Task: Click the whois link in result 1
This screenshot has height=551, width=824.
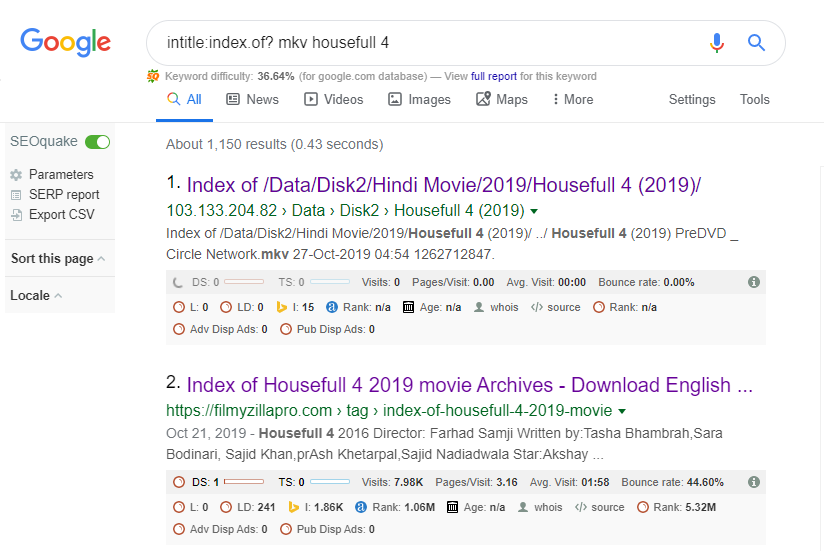Action: coord(504,307)
